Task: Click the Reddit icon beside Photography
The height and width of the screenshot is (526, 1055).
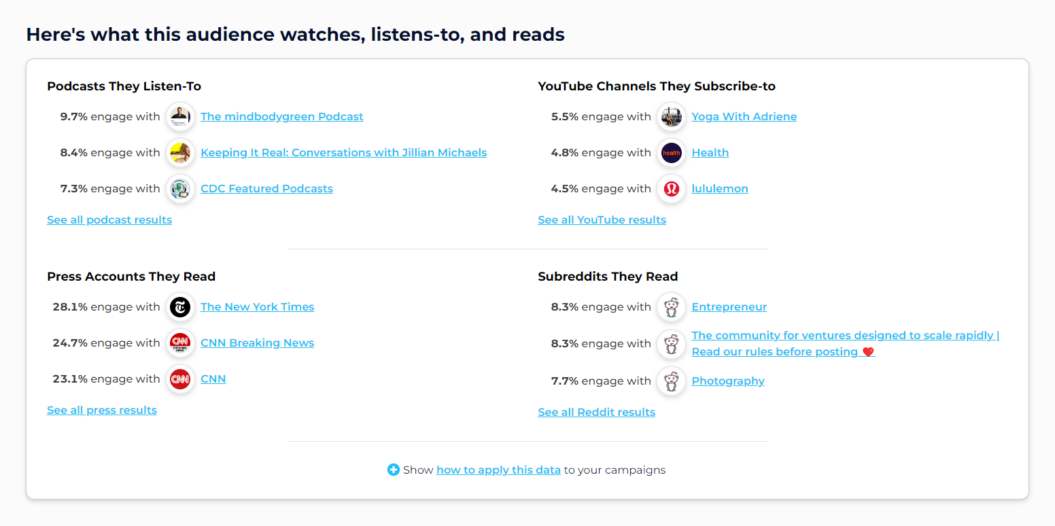Action: pos(671,381)
